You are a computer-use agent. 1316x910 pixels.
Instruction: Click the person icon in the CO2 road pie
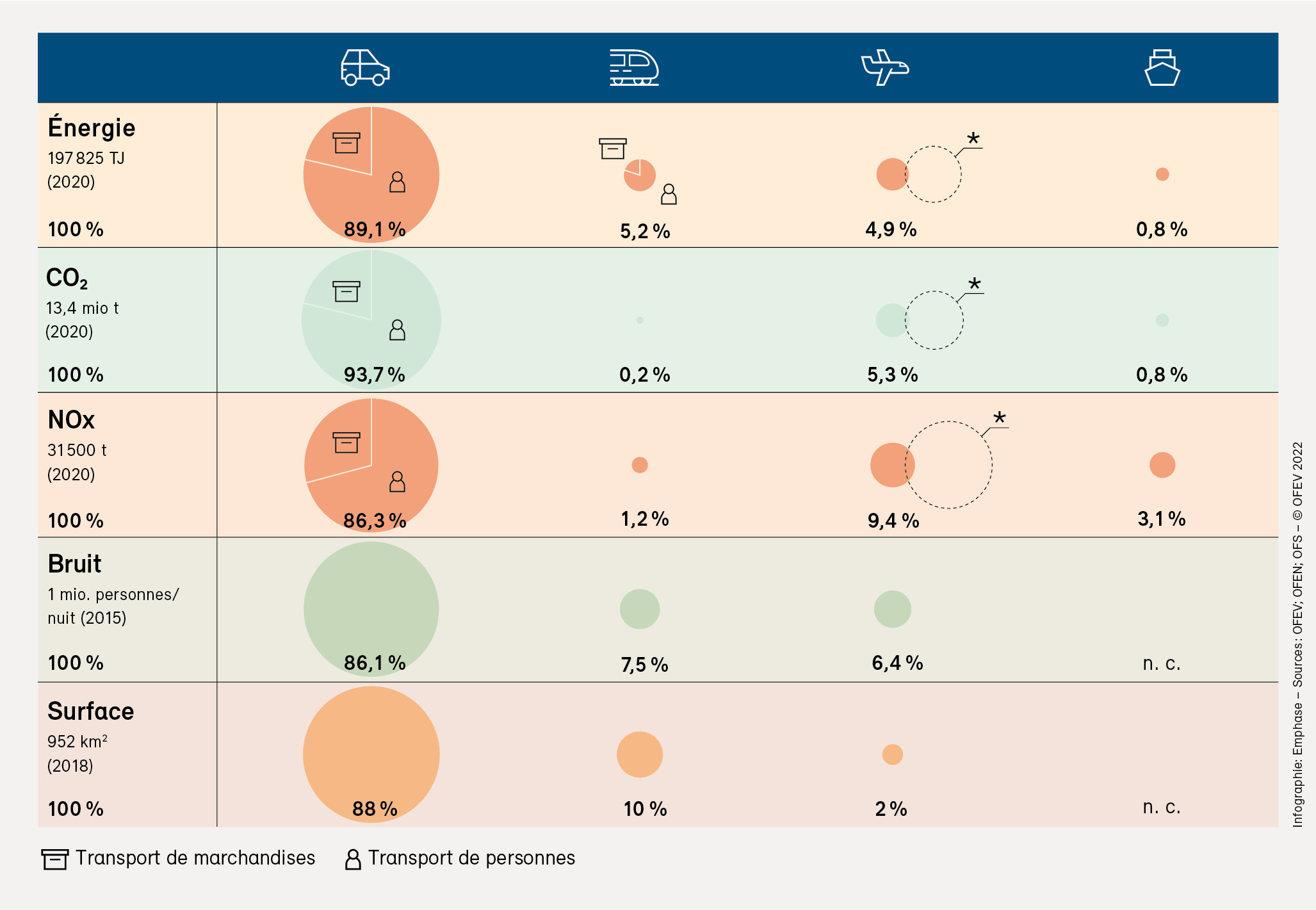click(x=397, y=330)
